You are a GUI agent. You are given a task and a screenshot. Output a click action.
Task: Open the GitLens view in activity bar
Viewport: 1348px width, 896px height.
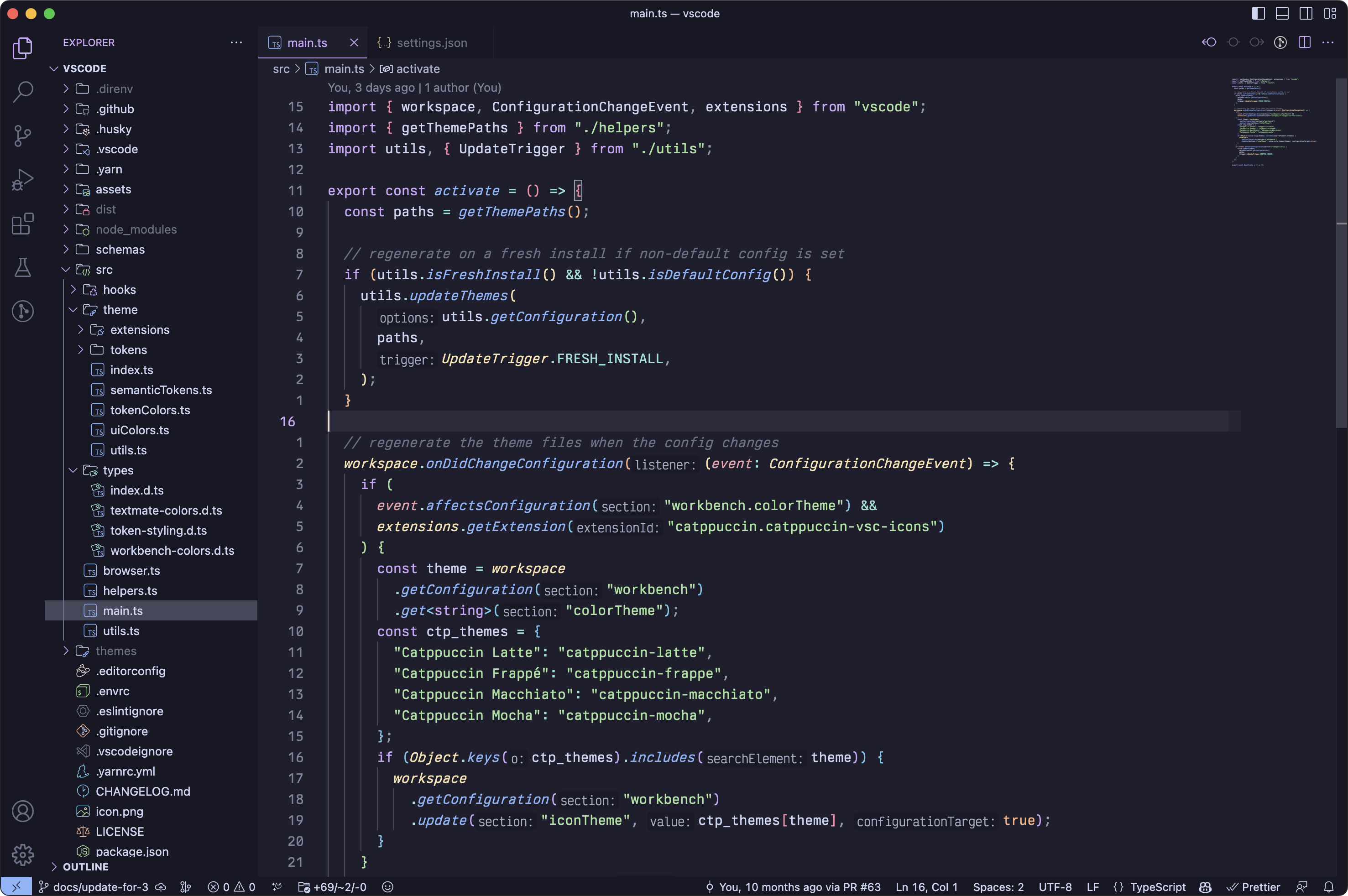pyautogui.click(x=22, y=312)
